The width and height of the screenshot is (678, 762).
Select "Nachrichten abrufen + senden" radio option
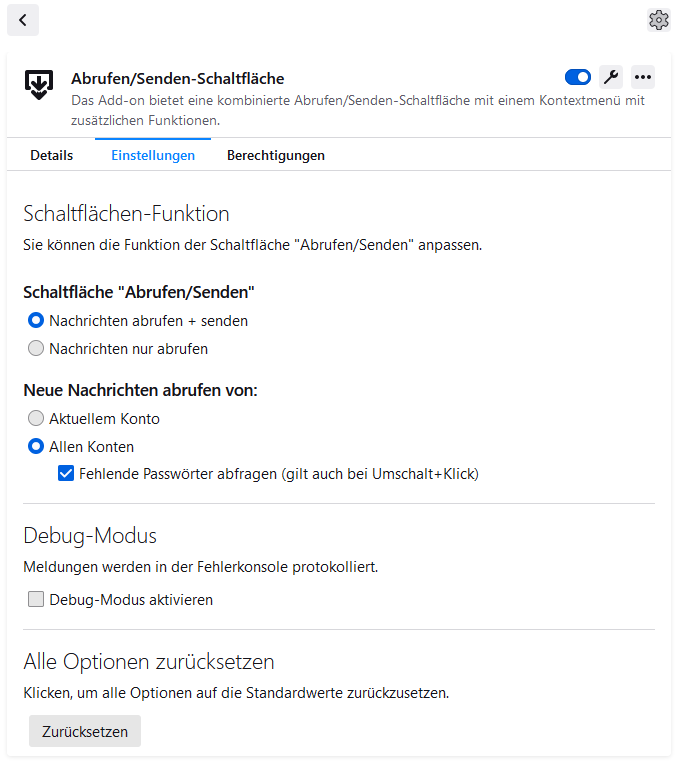(36, 321)
